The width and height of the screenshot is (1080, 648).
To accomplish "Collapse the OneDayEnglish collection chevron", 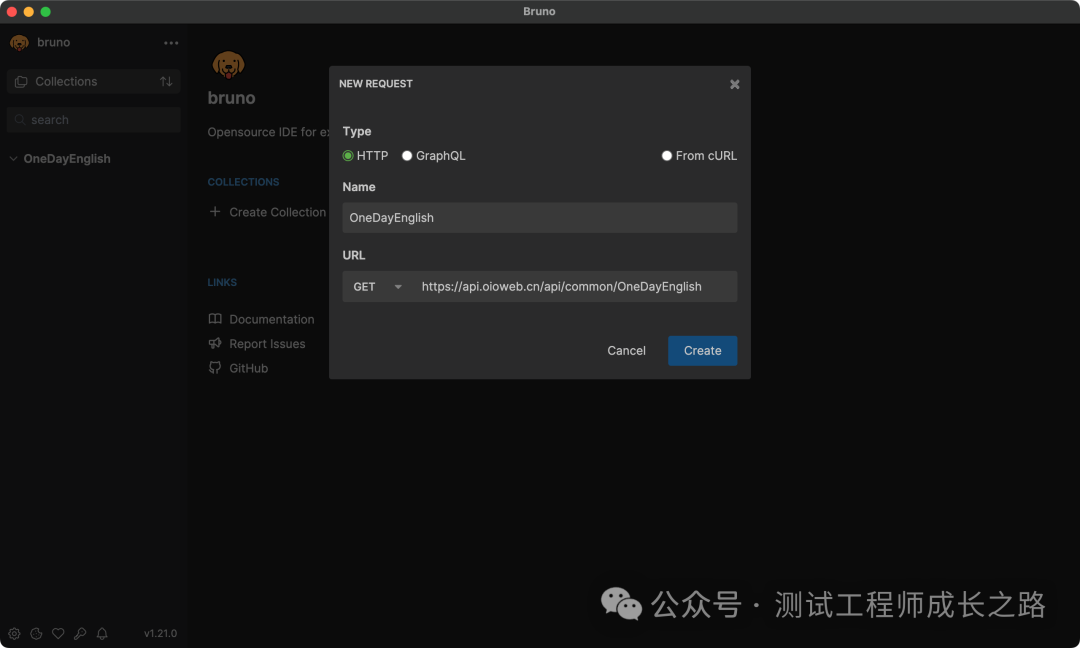I will click(13, 158).
